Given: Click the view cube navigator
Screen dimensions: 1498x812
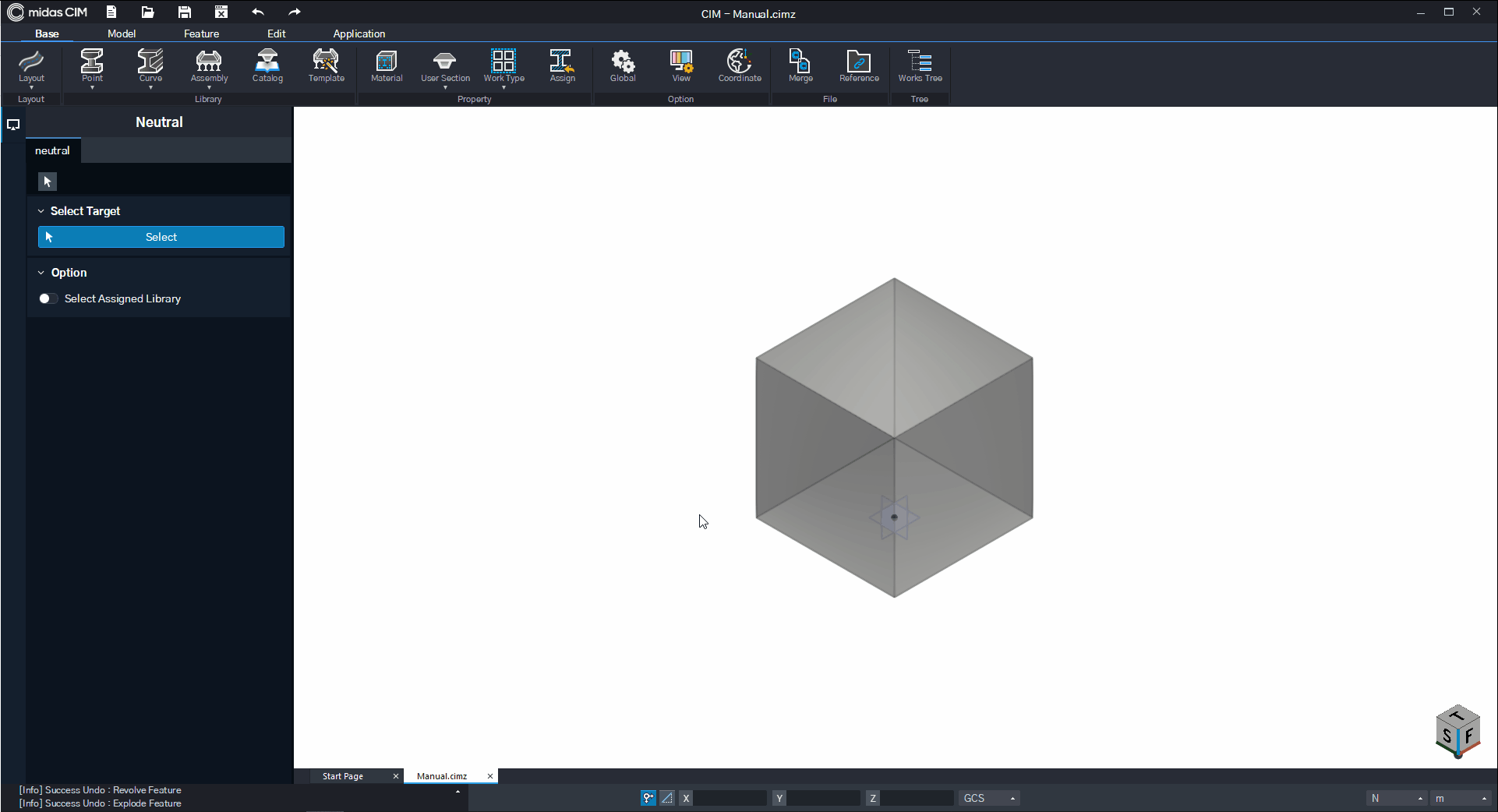Looking at the screenshot, I should (x=1457, y=732).
